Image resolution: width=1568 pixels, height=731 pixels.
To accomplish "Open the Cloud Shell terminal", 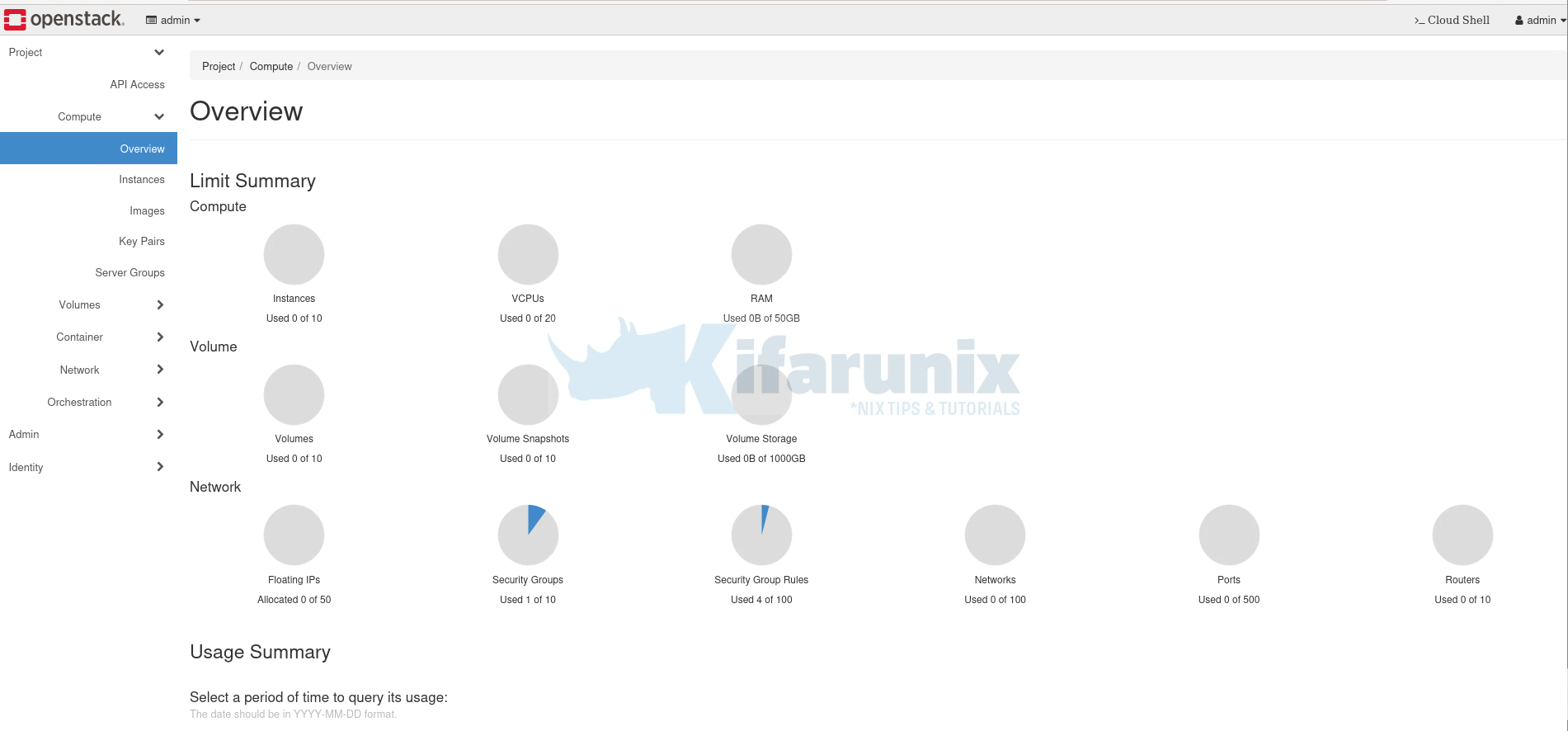I will (x=1452, y=20).
